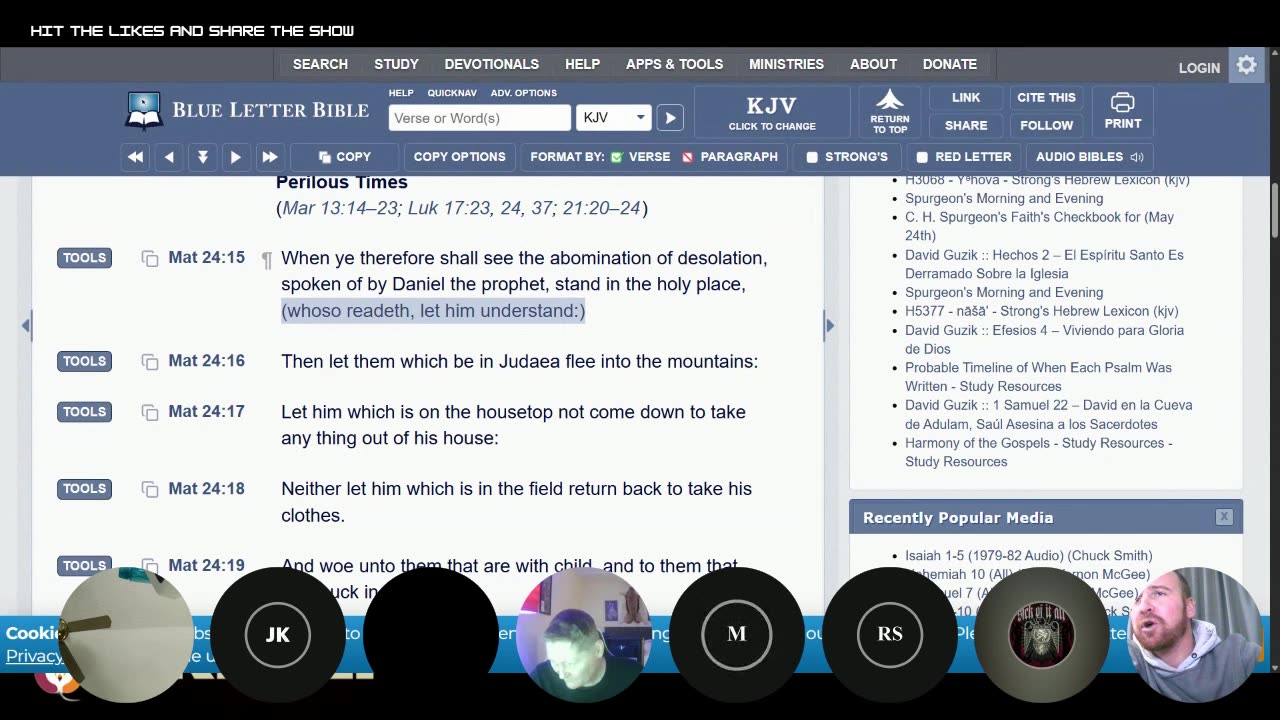Click the Blue Letter Bible logo
The width and height of the screenshot is (1280, 720).
click(x=247, y=111)
